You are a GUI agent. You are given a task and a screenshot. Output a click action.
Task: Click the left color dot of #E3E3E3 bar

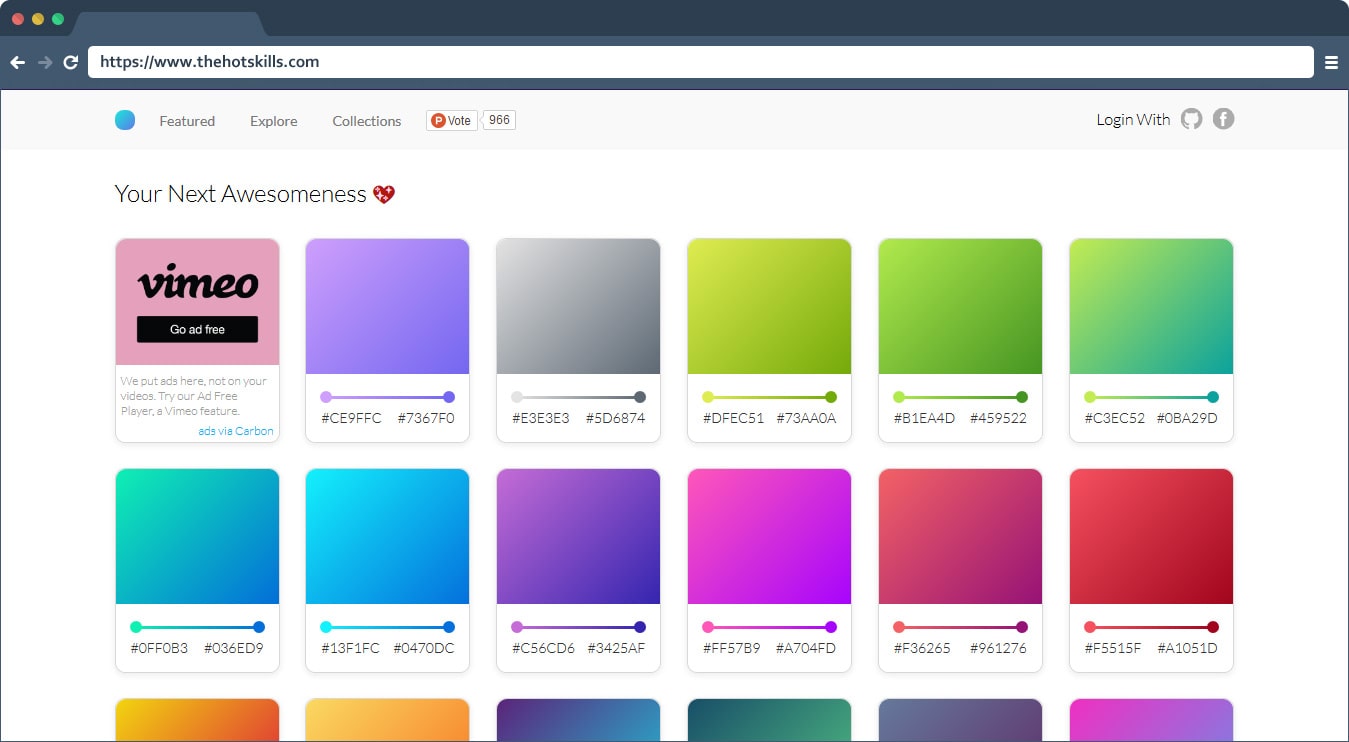tap(517, 397)
